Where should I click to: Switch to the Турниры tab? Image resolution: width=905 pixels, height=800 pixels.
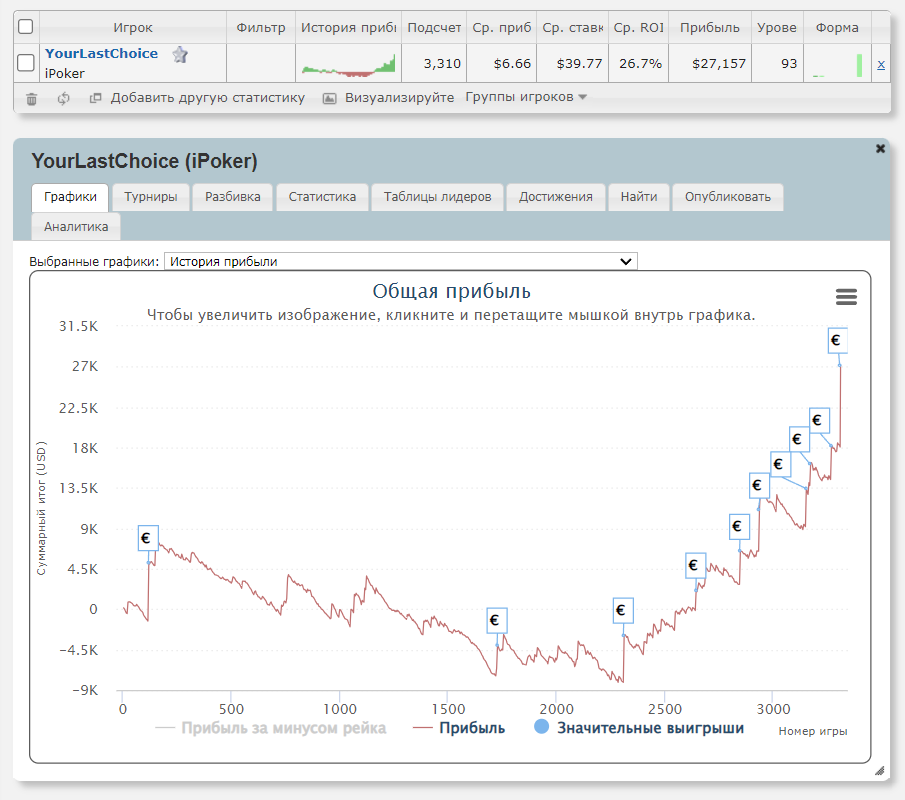pos(151,197)
